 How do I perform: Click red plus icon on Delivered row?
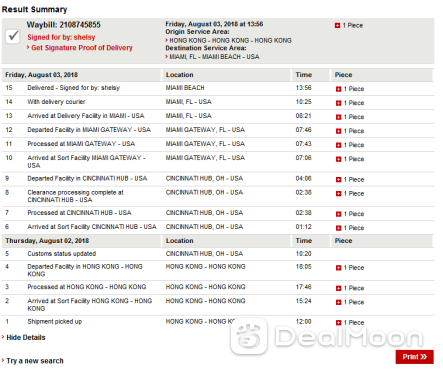[338, 89]
